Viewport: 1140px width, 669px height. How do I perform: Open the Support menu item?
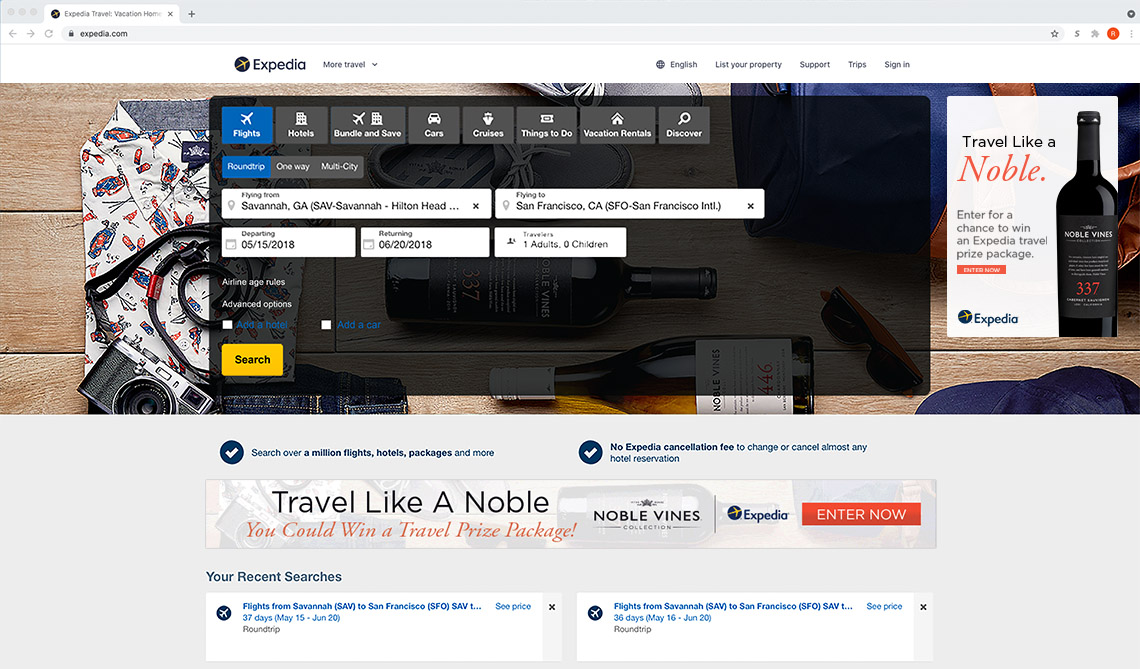pyautogui.click(x=814, y=65)
